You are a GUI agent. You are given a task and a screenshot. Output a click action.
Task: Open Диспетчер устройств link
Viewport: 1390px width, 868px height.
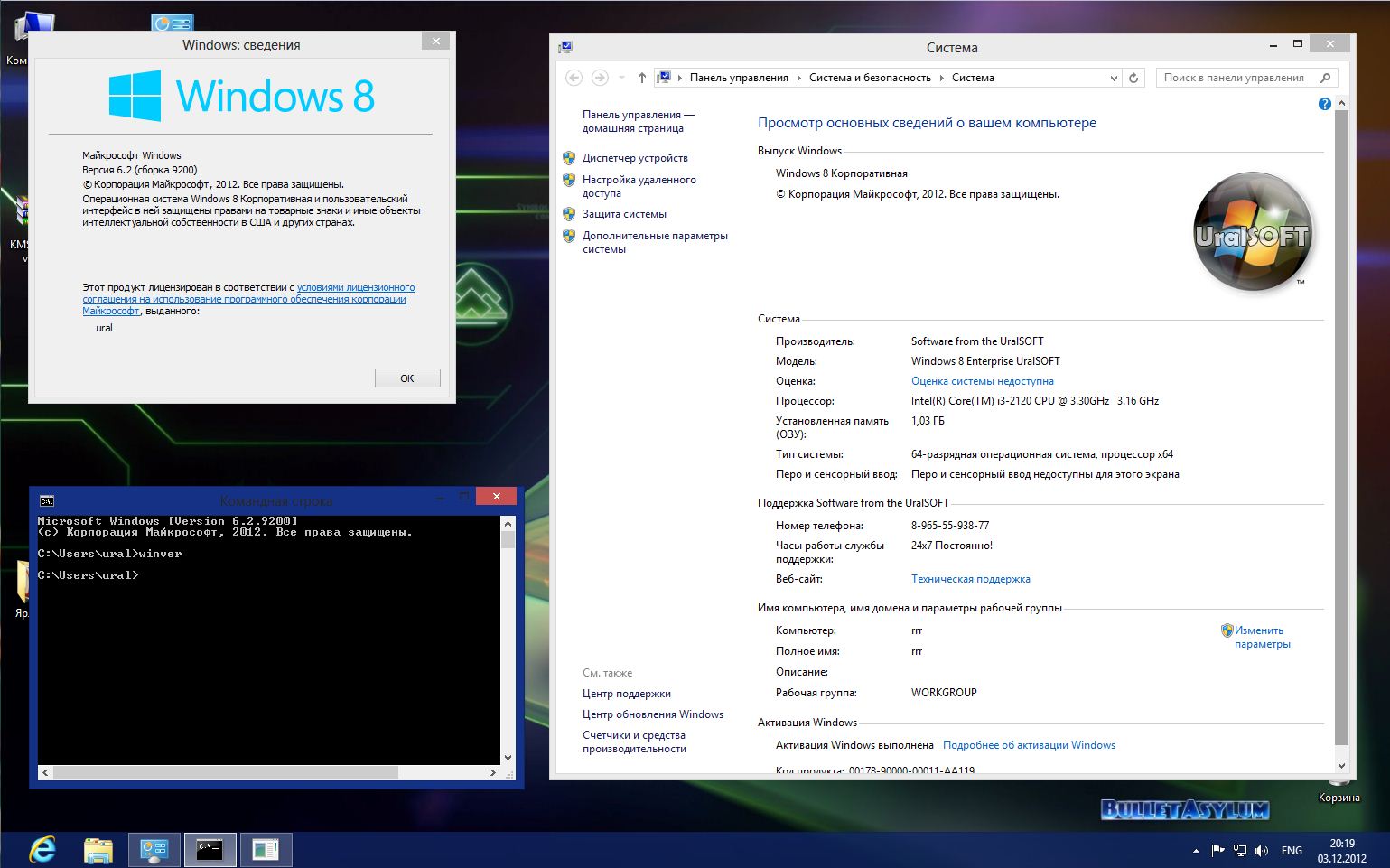pyautogui.click(x=635, y=158)
